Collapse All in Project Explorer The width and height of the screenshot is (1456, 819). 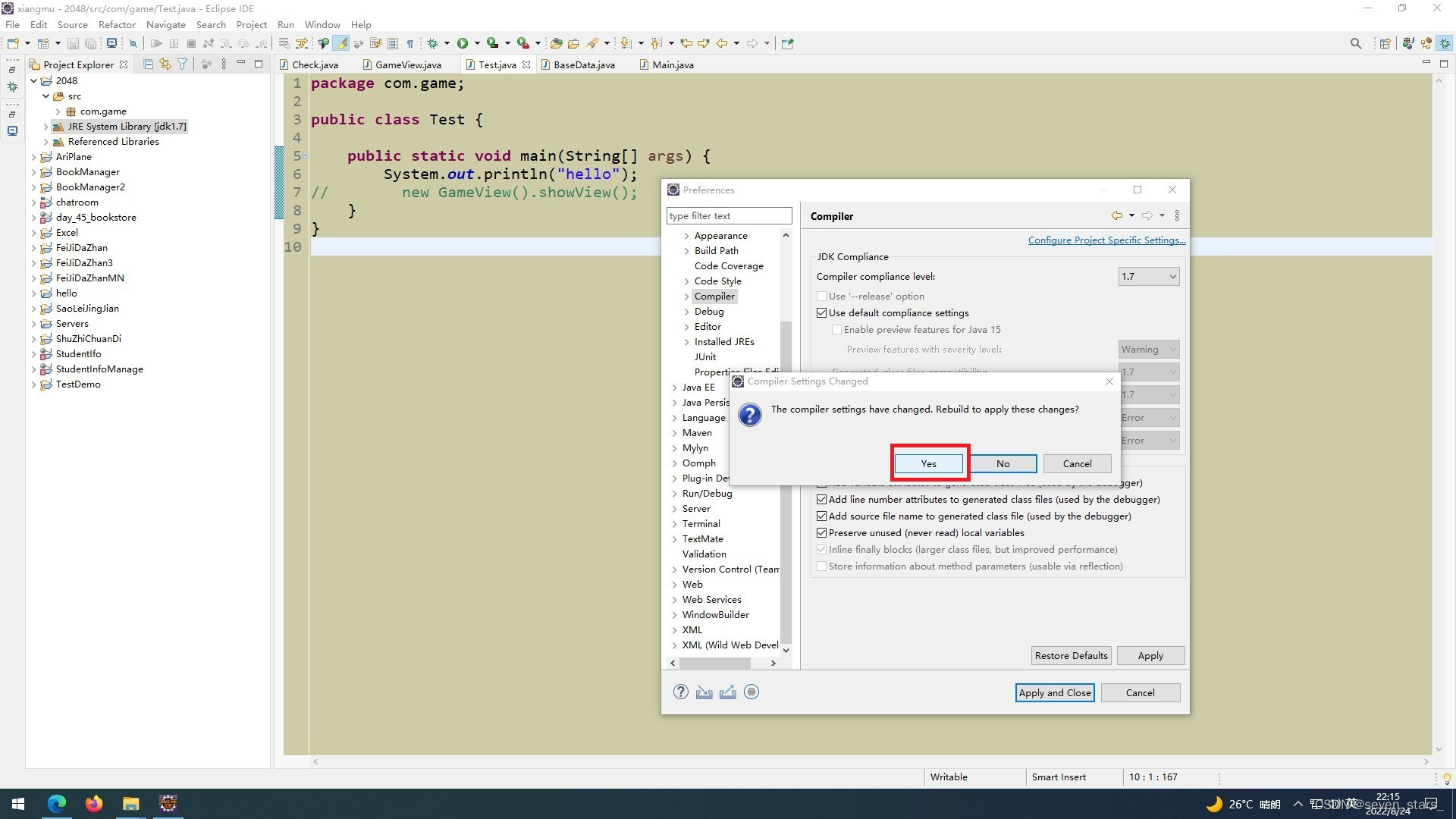pyautogui.click(x=148, y=64)
